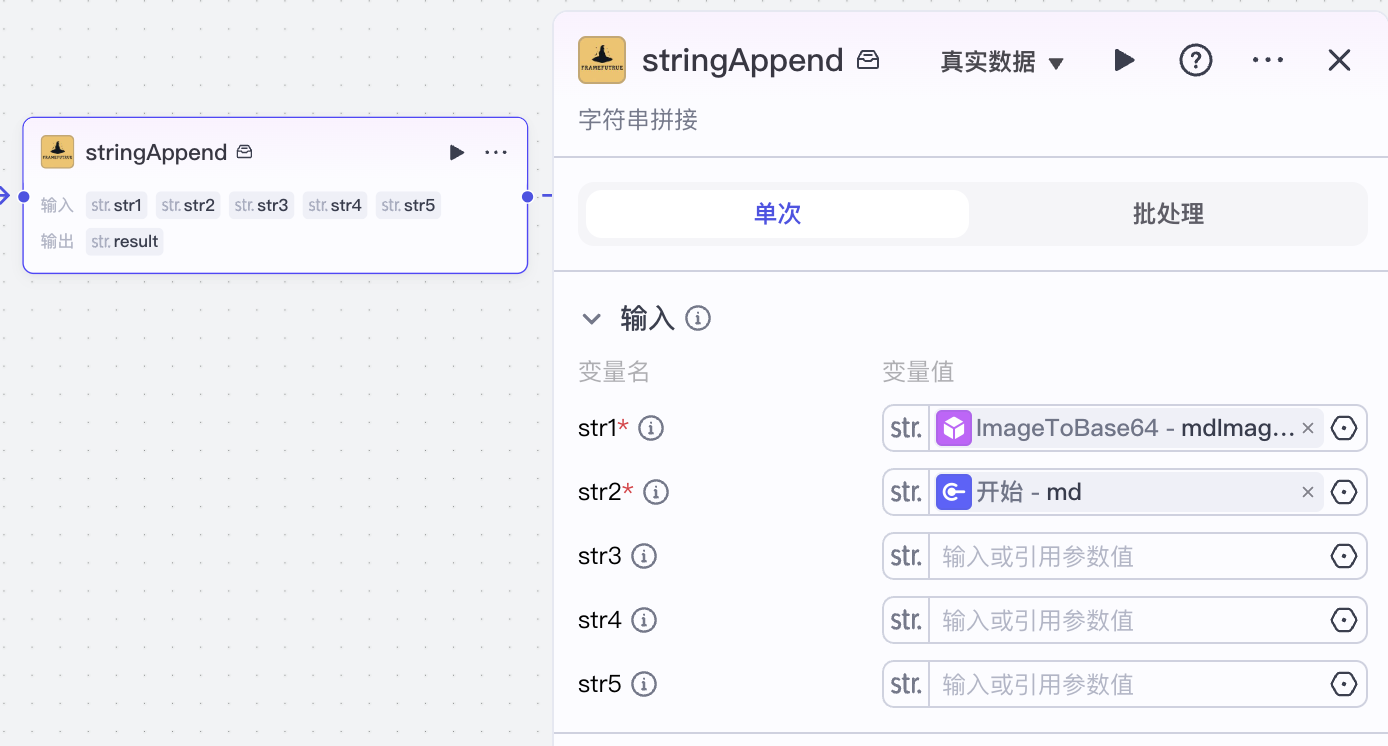The image size is (1388, 746).
Task: Open the reference picker for str3
Action: point(1344,555)
